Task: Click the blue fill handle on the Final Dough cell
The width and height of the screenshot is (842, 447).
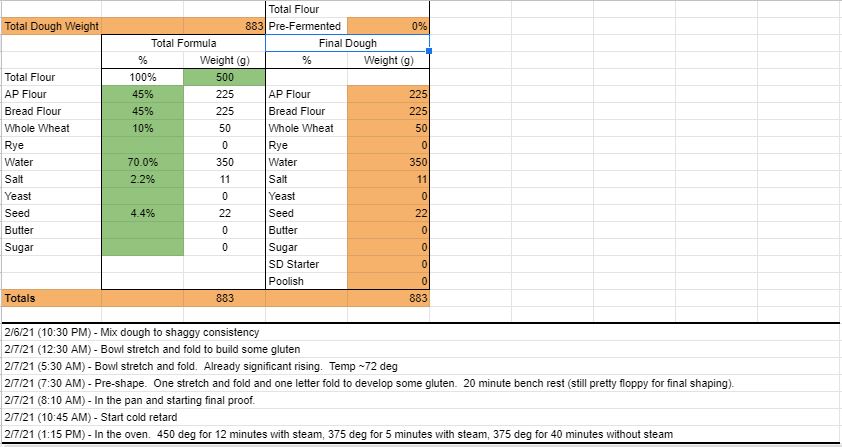Action: click(429, 51)
